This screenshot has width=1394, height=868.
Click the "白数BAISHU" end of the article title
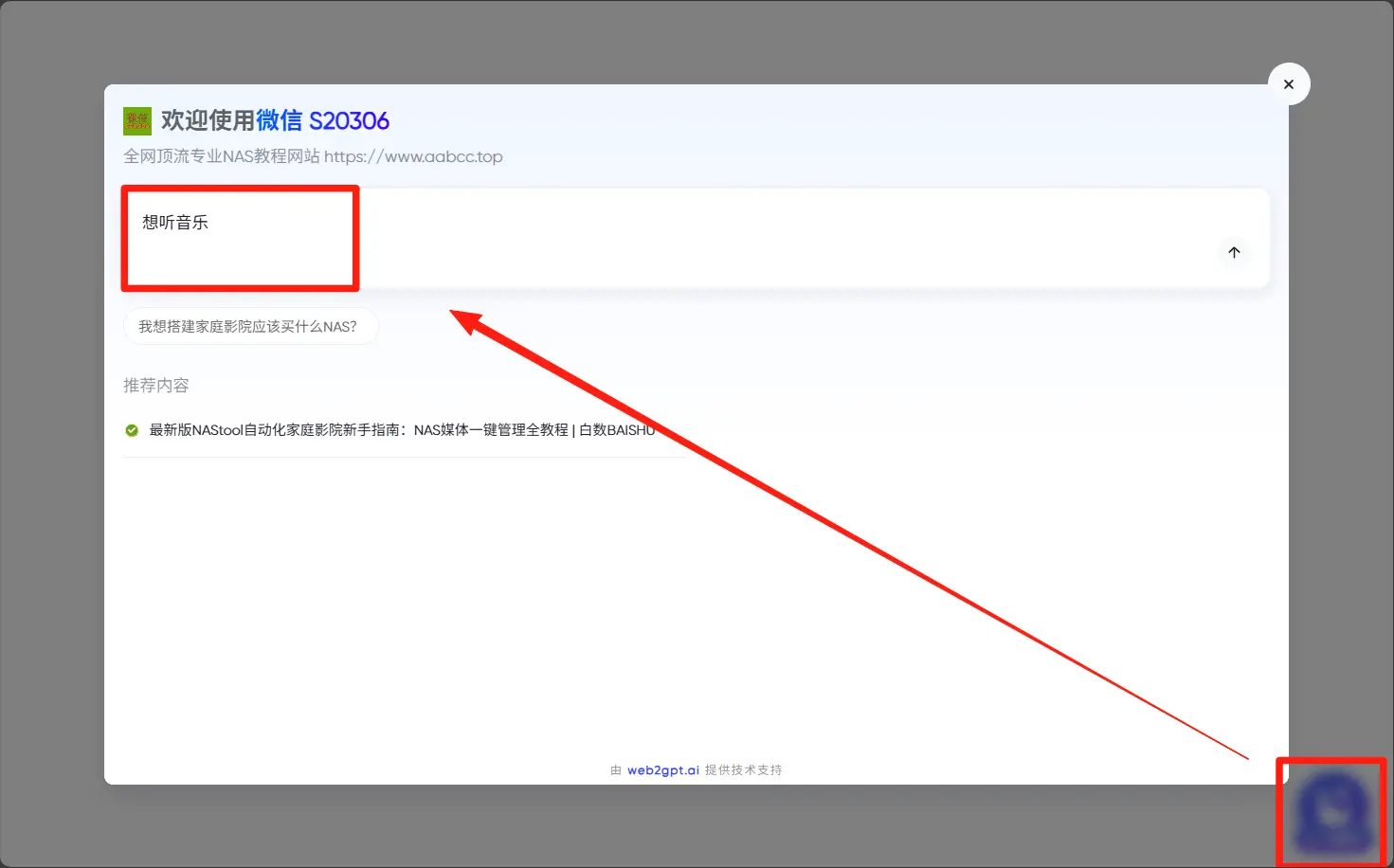[x=616, y=430]
